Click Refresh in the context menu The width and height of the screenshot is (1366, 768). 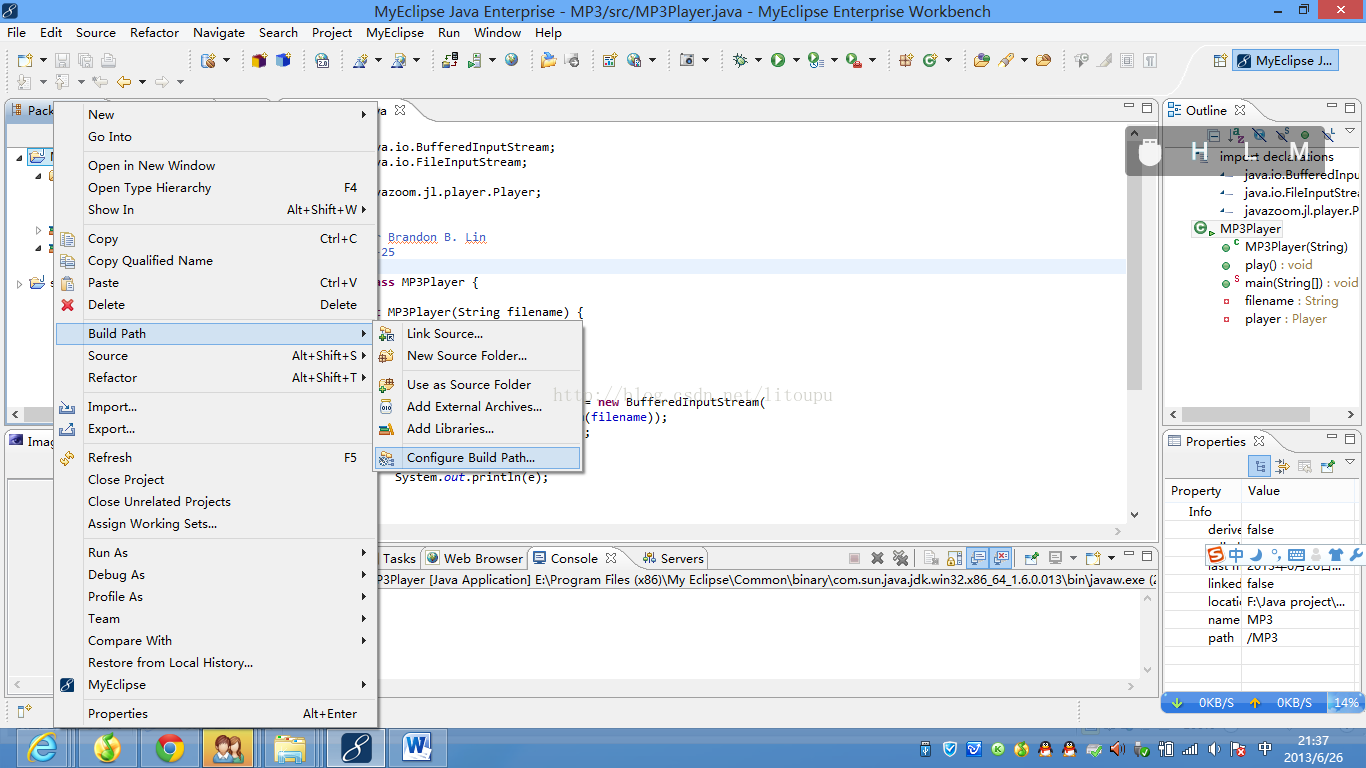(x=216, y=458)
